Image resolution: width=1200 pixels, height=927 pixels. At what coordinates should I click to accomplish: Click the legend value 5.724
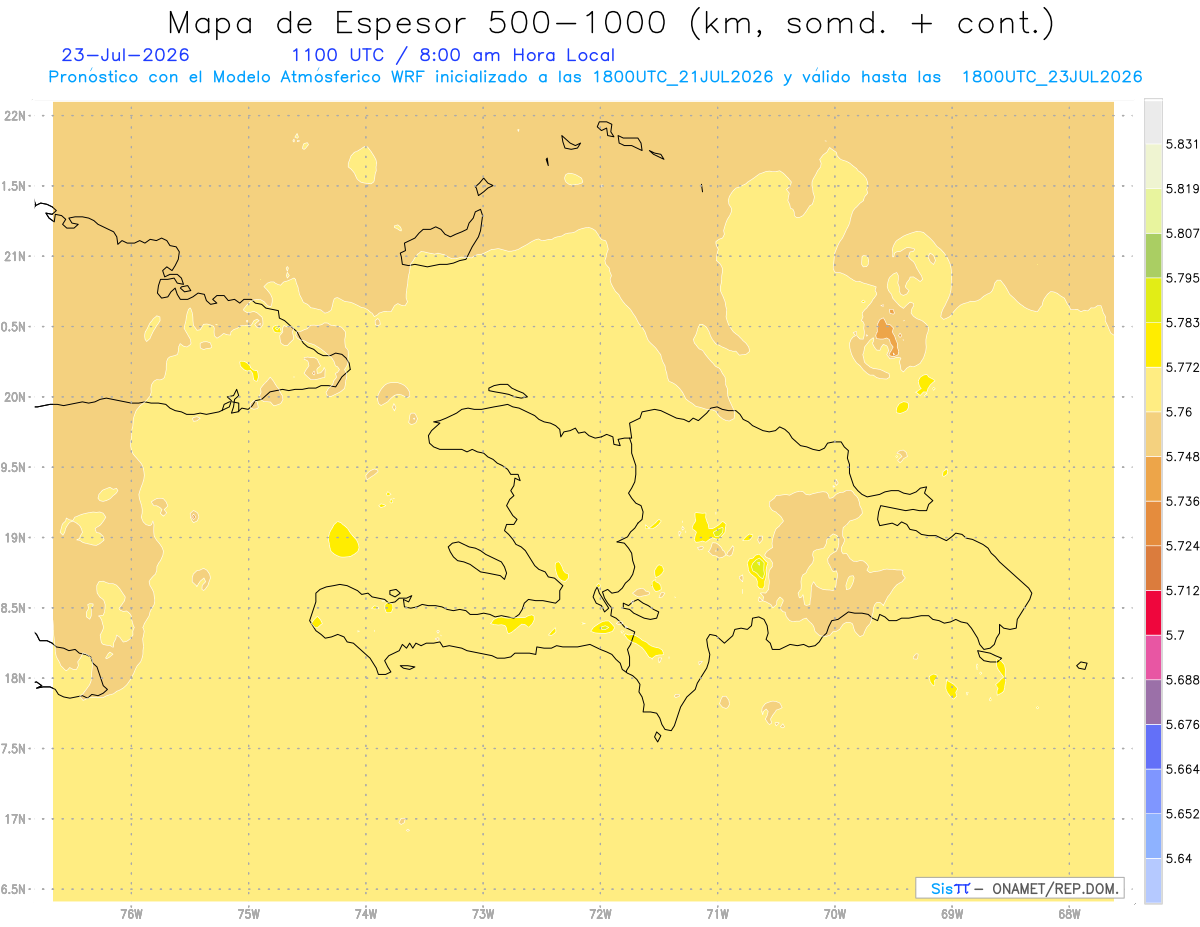coord(1182,546)
